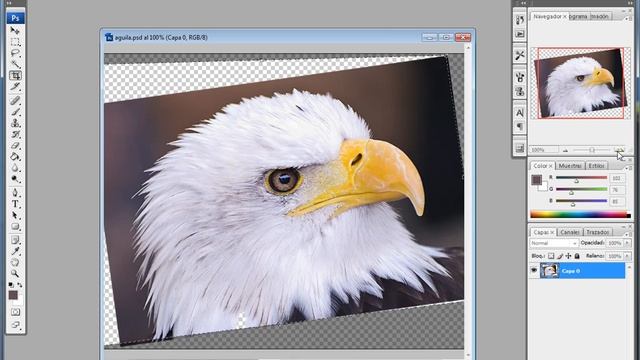Select the History Brush tool
The height and width of the screenshot is (360, 640).
click(x=16, y=134)
